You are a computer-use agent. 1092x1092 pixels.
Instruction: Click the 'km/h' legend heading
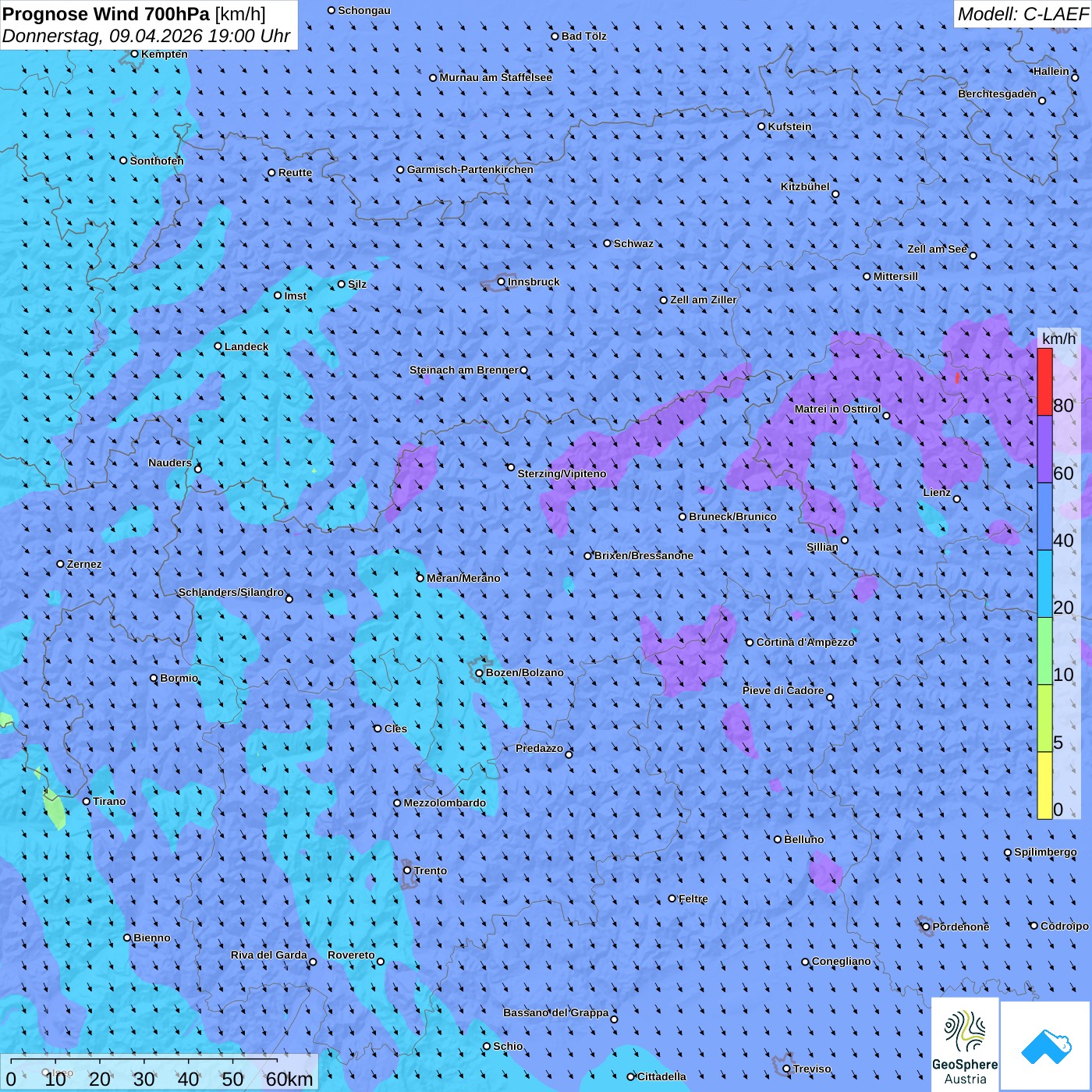pyautogui.click(x=1058, y=339)
